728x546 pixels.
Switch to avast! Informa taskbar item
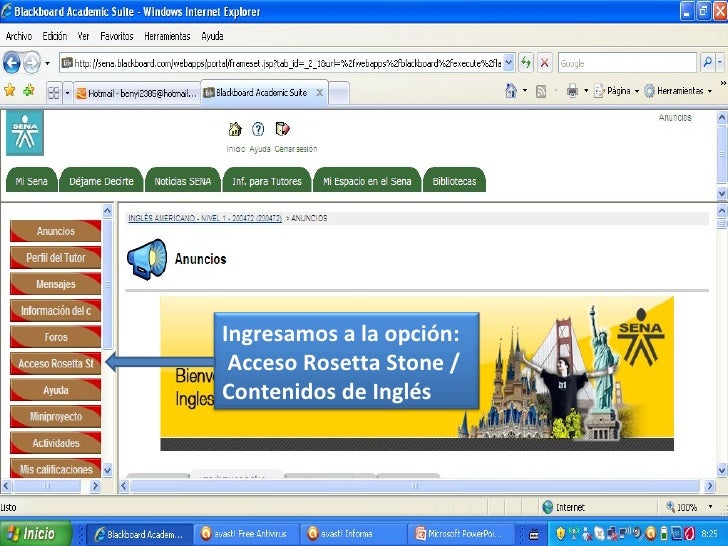coord(353,534)
